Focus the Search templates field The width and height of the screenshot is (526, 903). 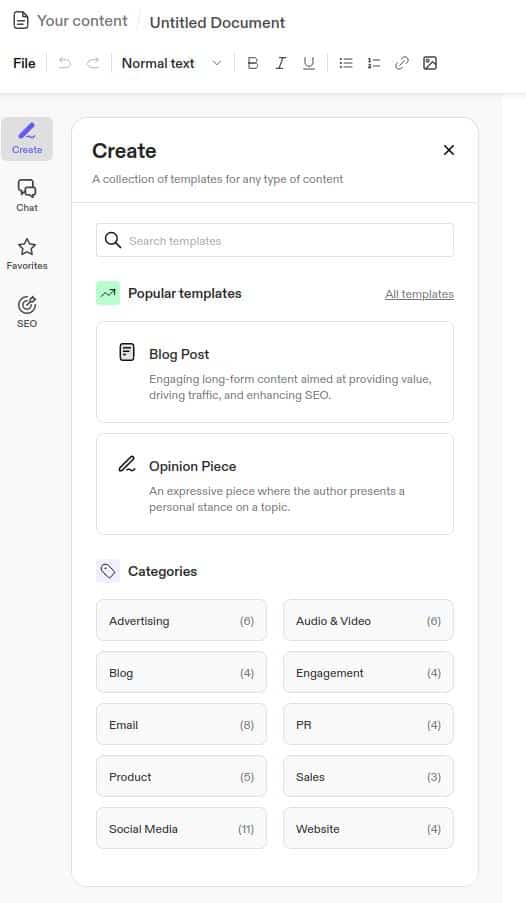coord(275,240)
